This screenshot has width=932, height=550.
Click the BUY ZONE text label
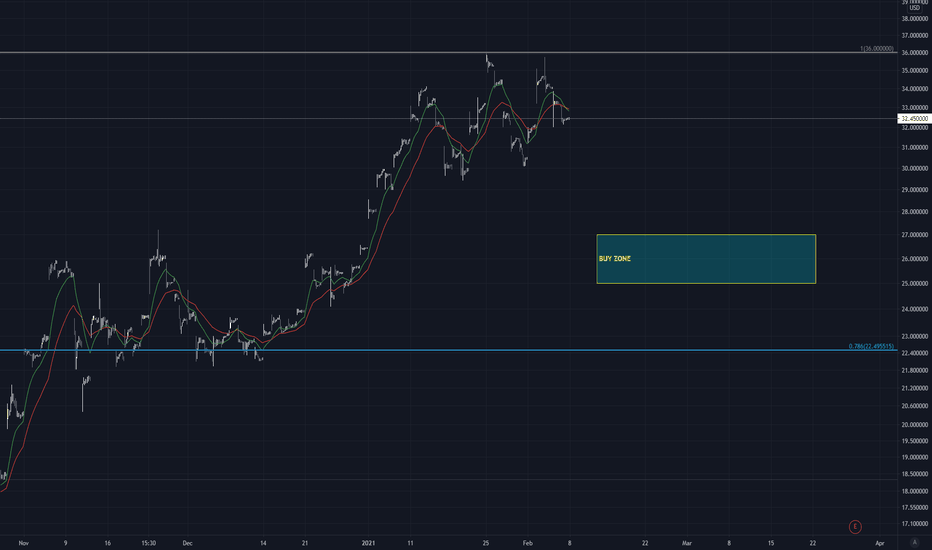[615, 259]
